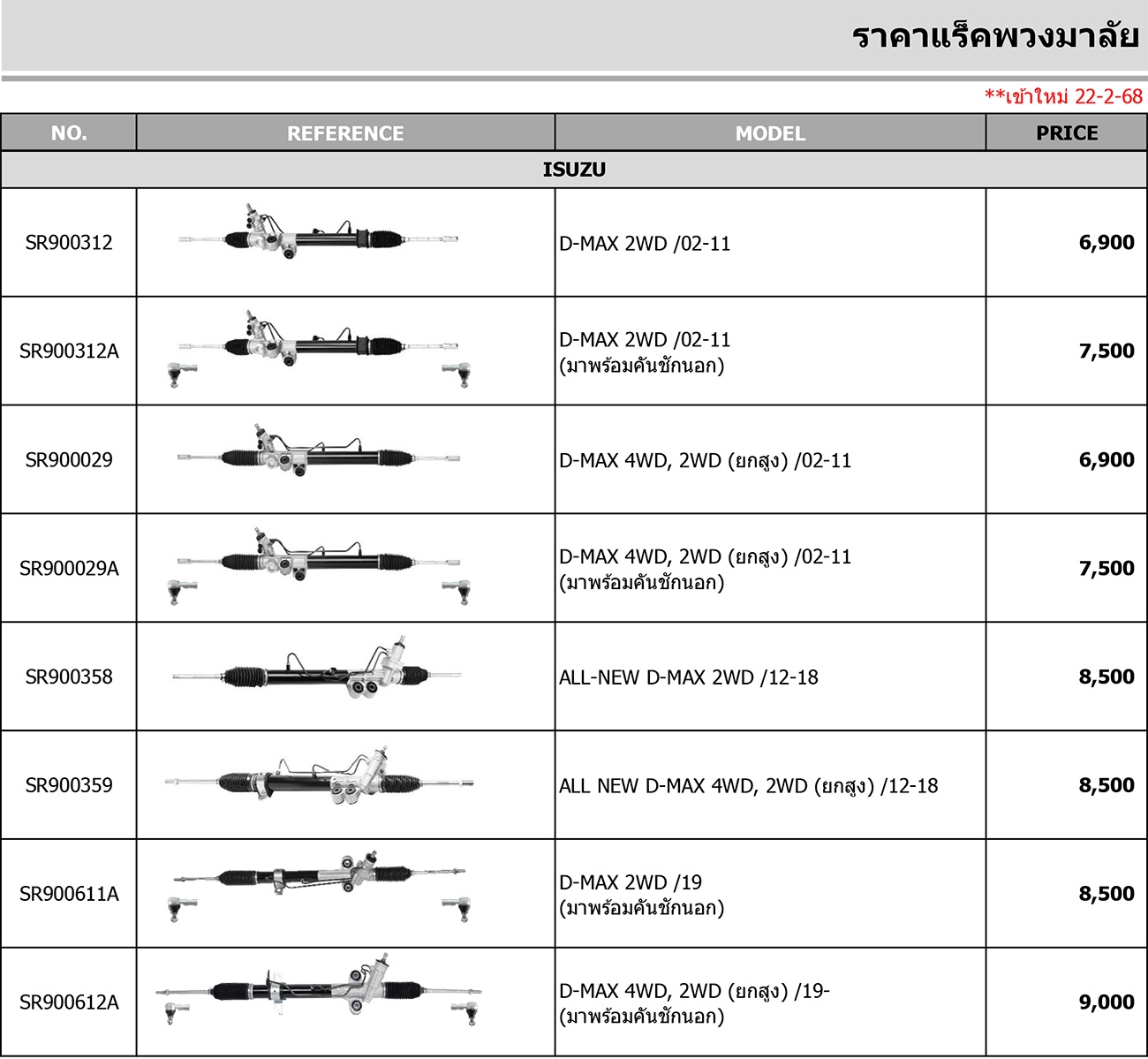
Task: Click the SR900312A steering rack image
Action: [318, 348]
